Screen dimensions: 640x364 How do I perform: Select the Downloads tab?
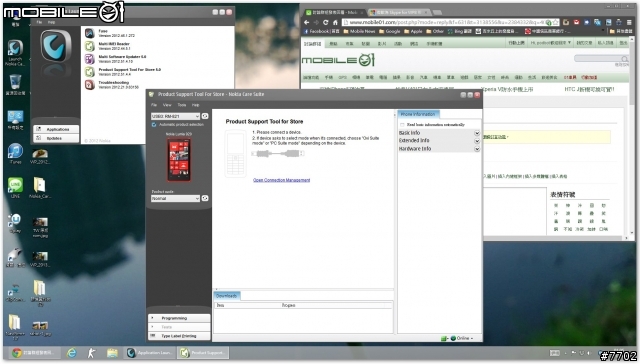[x=227, y=296]
